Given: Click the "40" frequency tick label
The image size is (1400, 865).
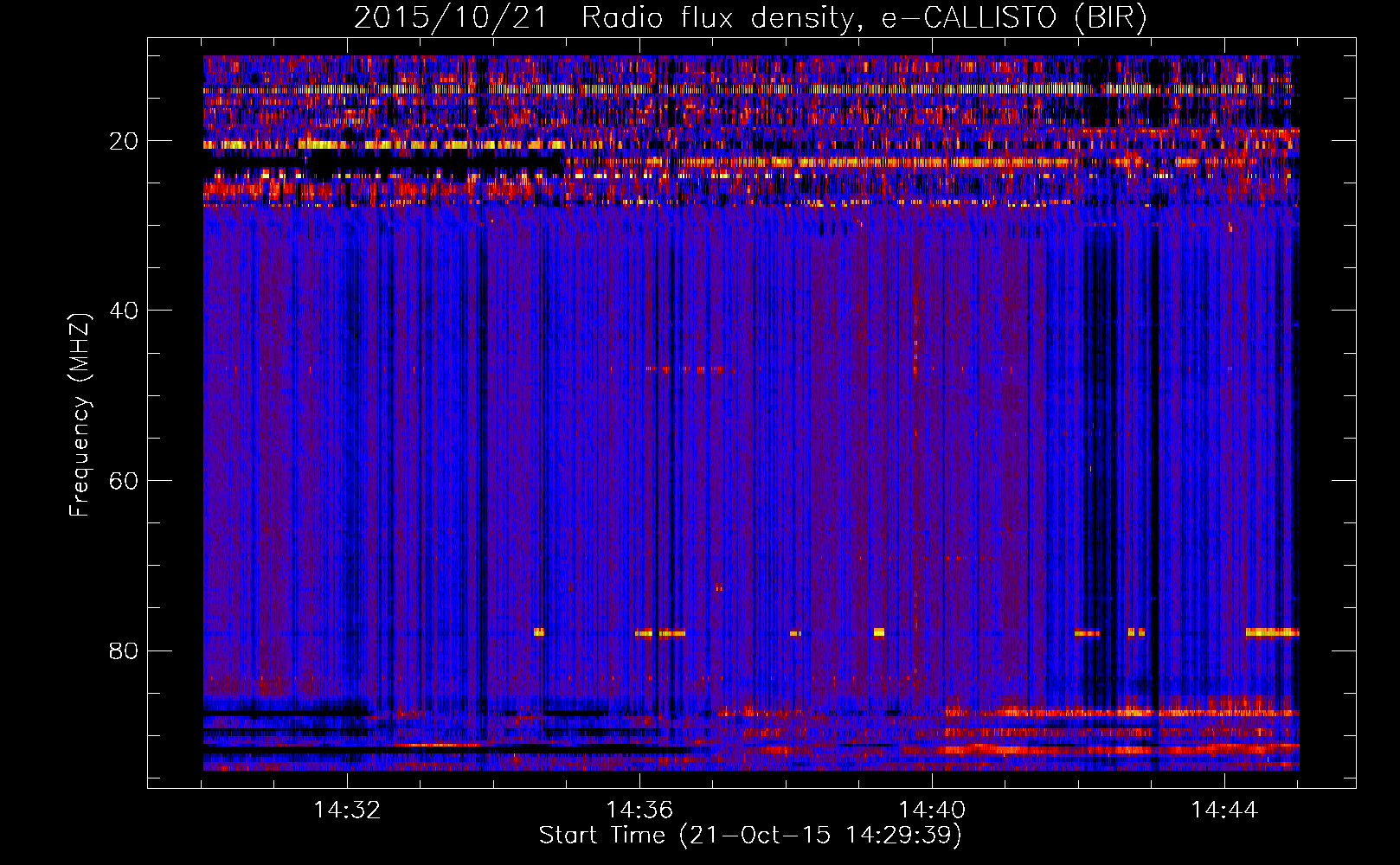Looking at the screenshot, I should click(x=124, y=311).
